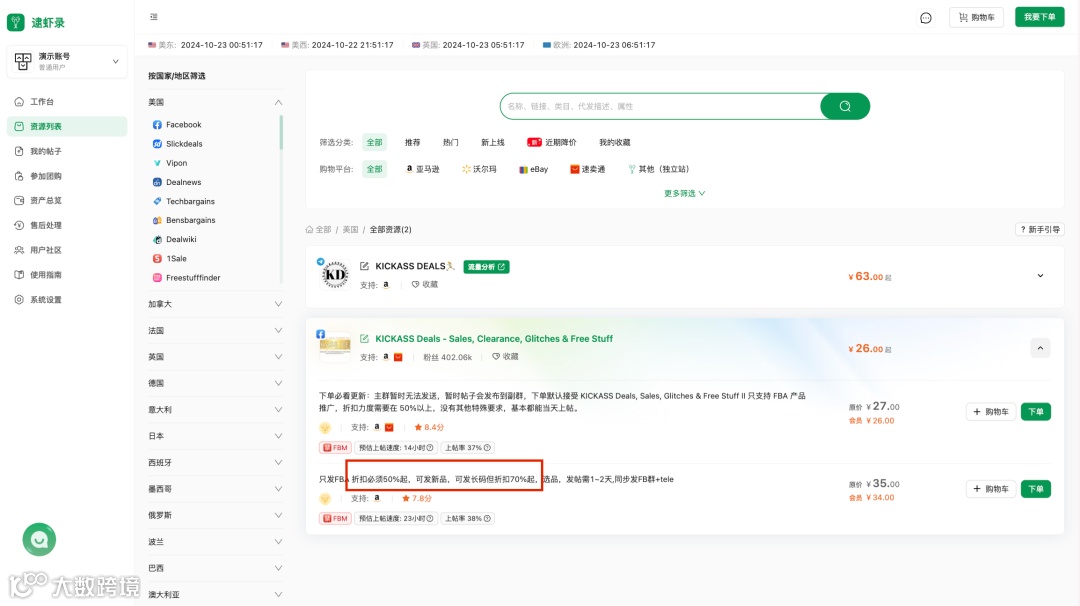Favorite KICKASS DEALS via 收藏 heart
1080x606 pixels.
pos(424,284)
